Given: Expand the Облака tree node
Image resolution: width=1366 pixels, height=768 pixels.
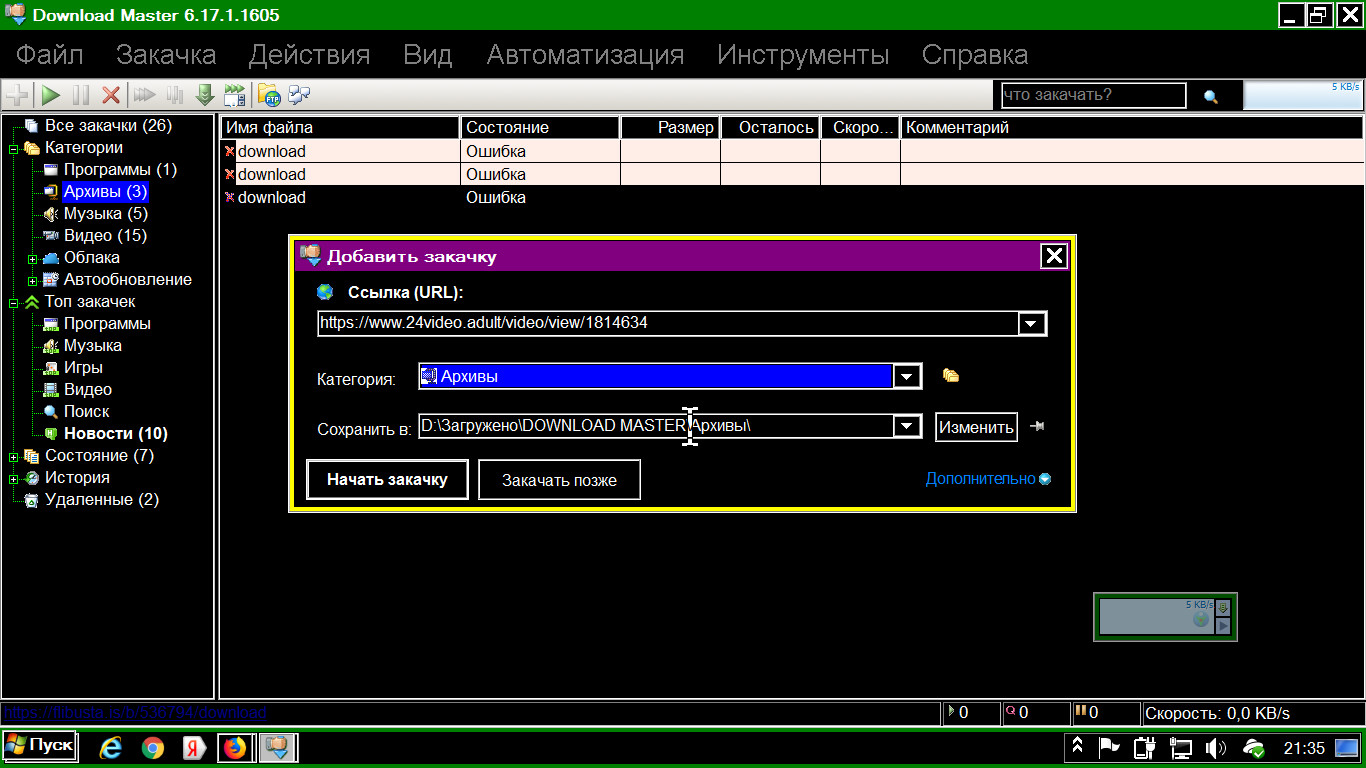Looking at the screenshot, I should [x=33, y=258].
